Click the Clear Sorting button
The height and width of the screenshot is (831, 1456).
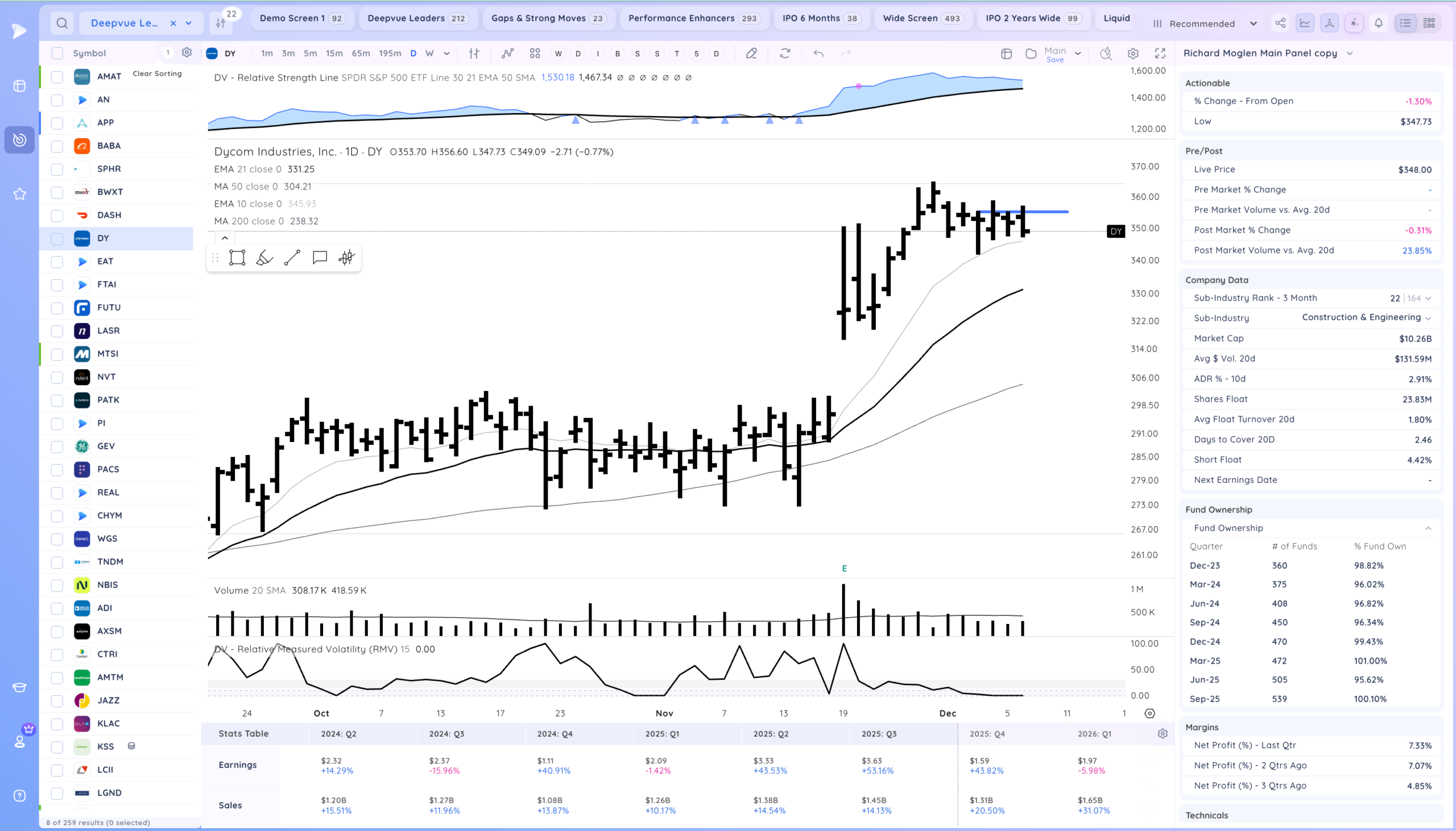pos(157,73)
